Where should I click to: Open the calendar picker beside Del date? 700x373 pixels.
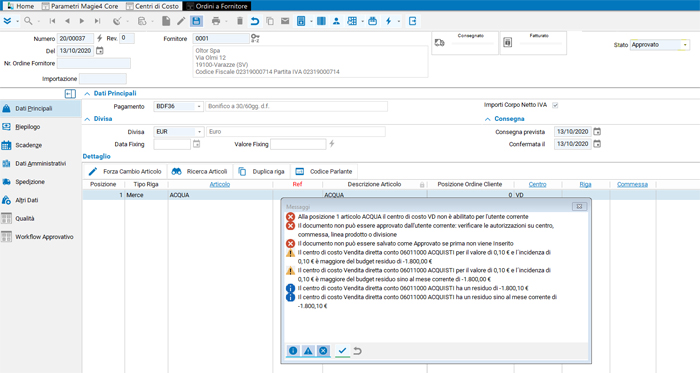click(x=100, y=51)
